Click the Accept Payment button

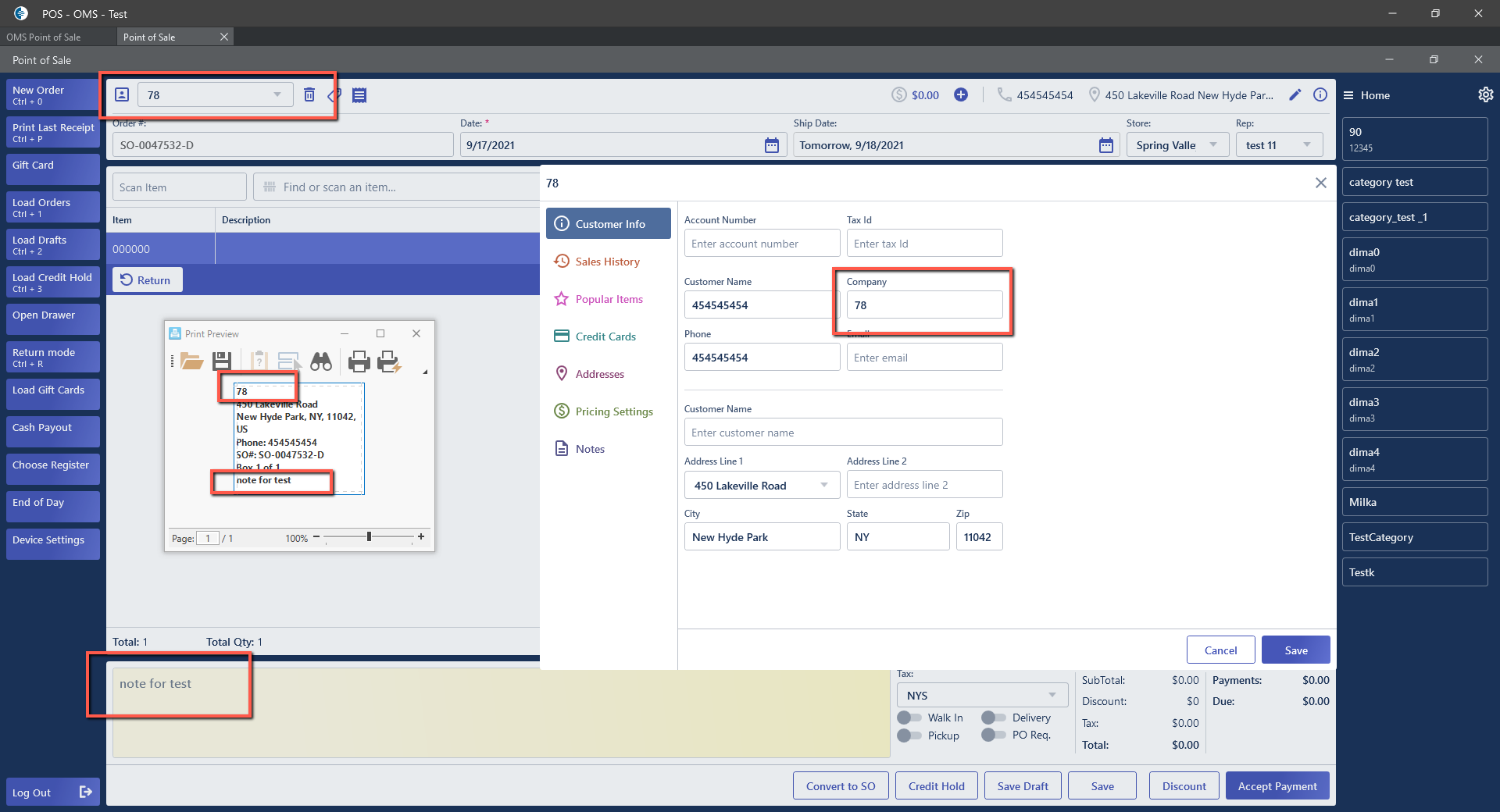(1277, 786)
